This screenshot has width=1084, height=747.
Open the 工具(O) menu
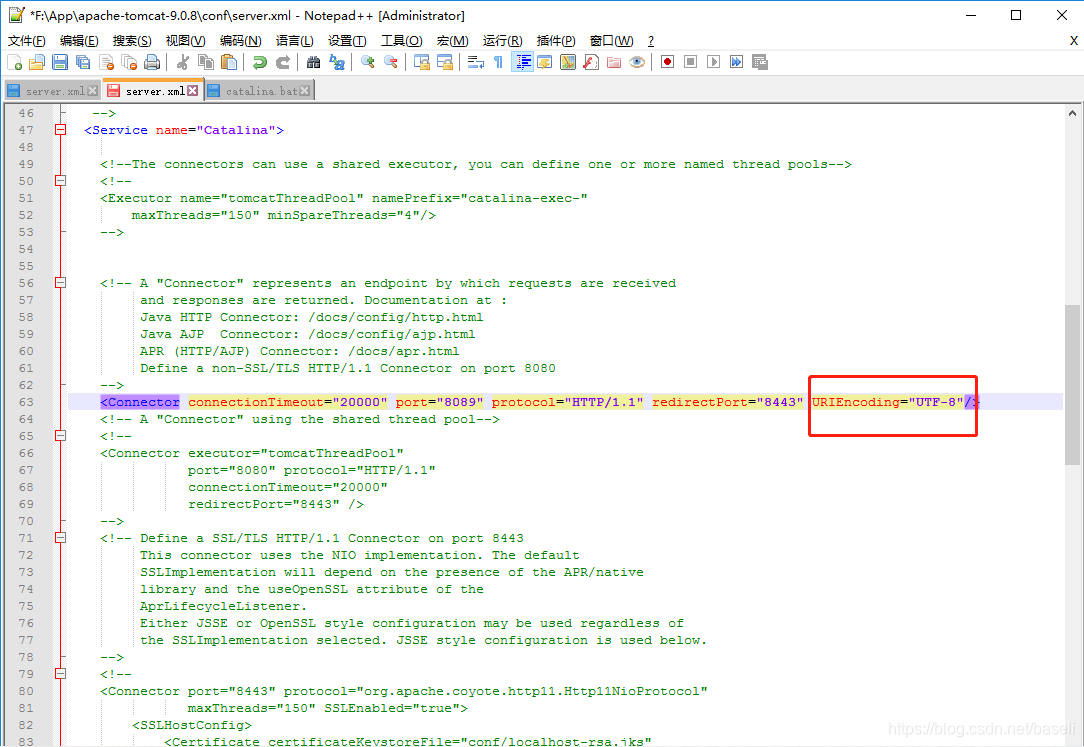[x=402, y=41]
